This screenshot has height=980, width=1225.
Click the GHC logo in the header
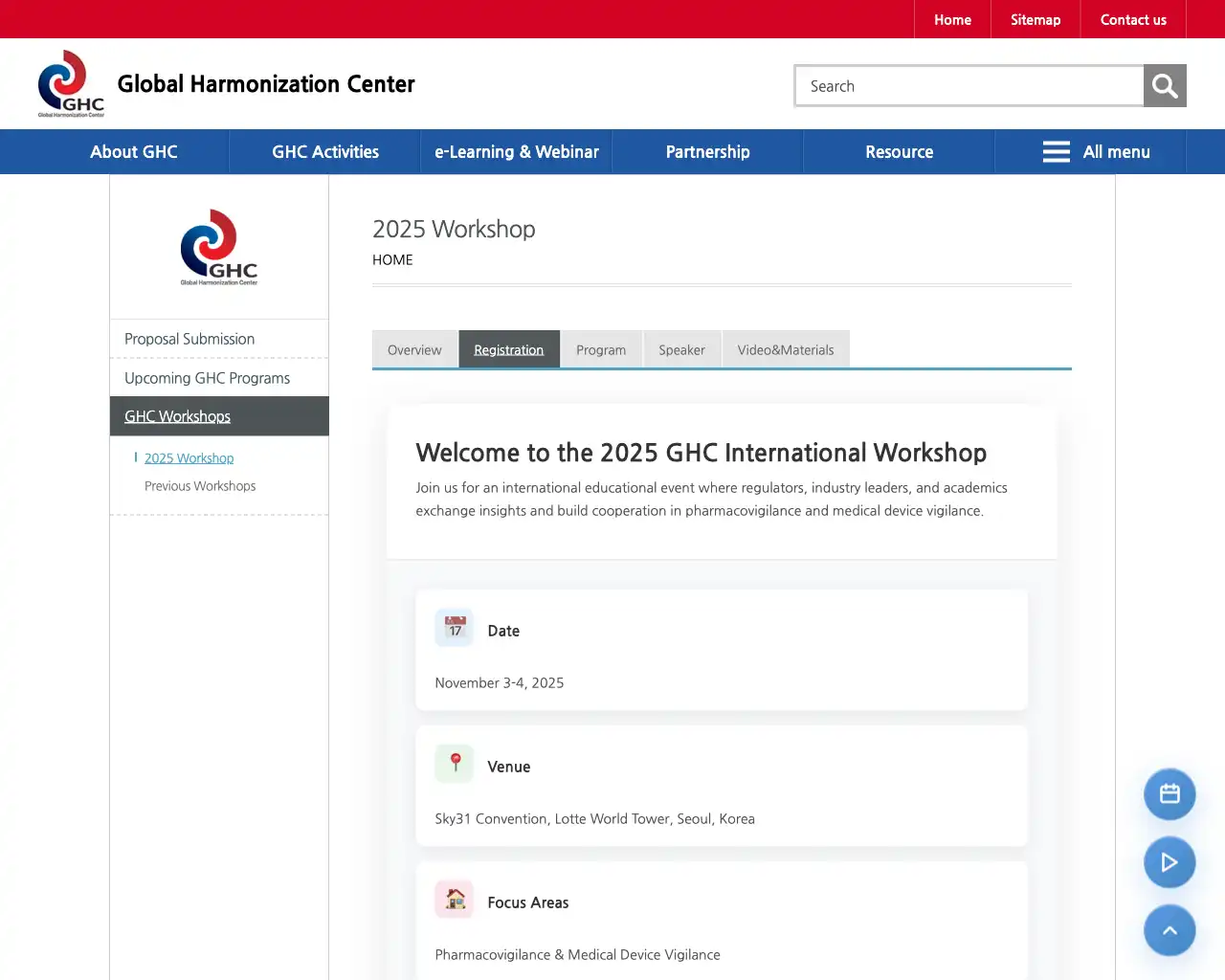click(71, 83)
